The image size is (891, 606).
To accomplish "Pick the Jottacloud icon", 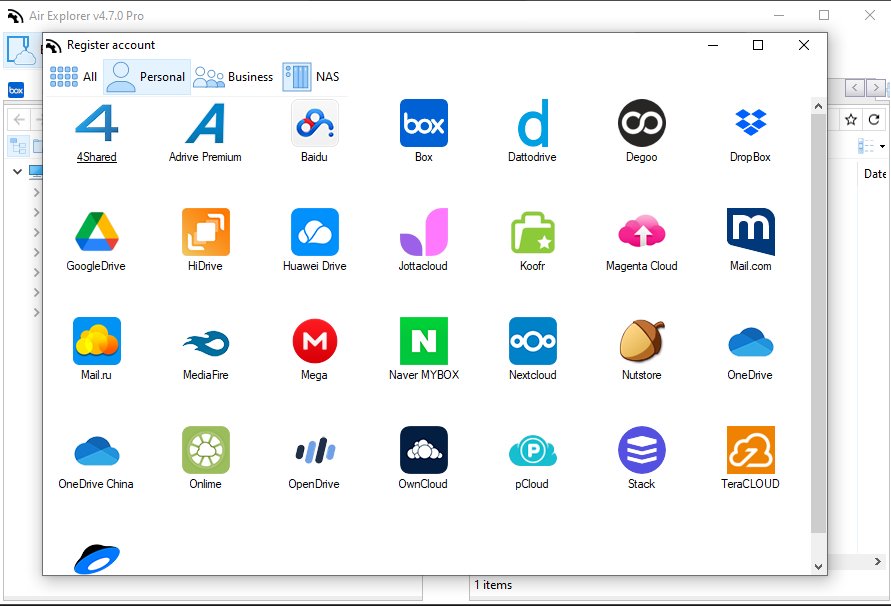I will click(x=424, y=232).
